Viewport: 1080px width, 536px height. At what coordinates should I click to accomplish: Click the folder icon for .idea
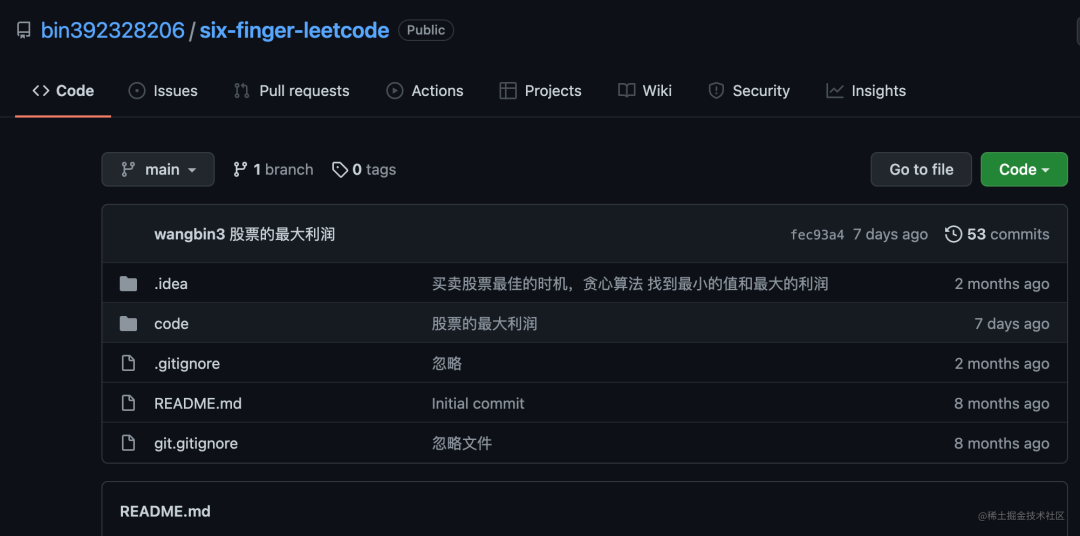128,284
